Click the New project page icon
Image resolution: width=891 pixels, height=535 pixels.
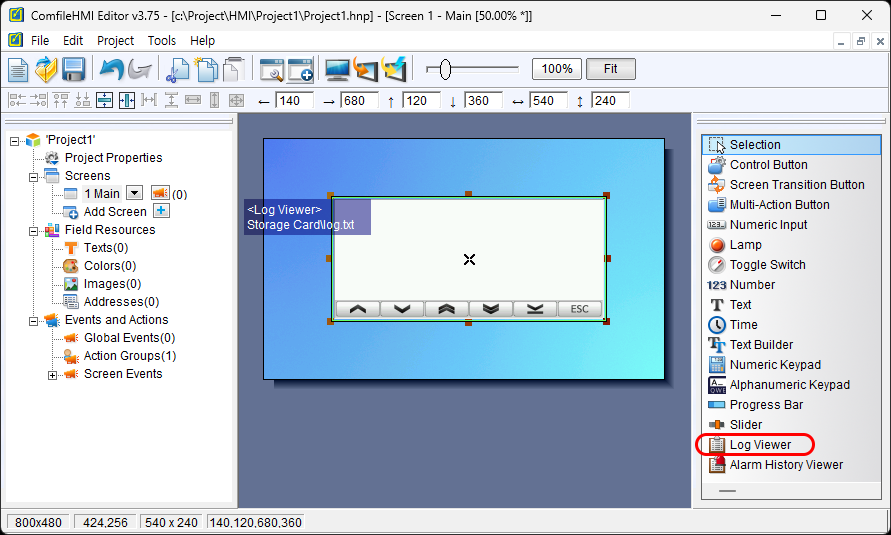point(18,70)
